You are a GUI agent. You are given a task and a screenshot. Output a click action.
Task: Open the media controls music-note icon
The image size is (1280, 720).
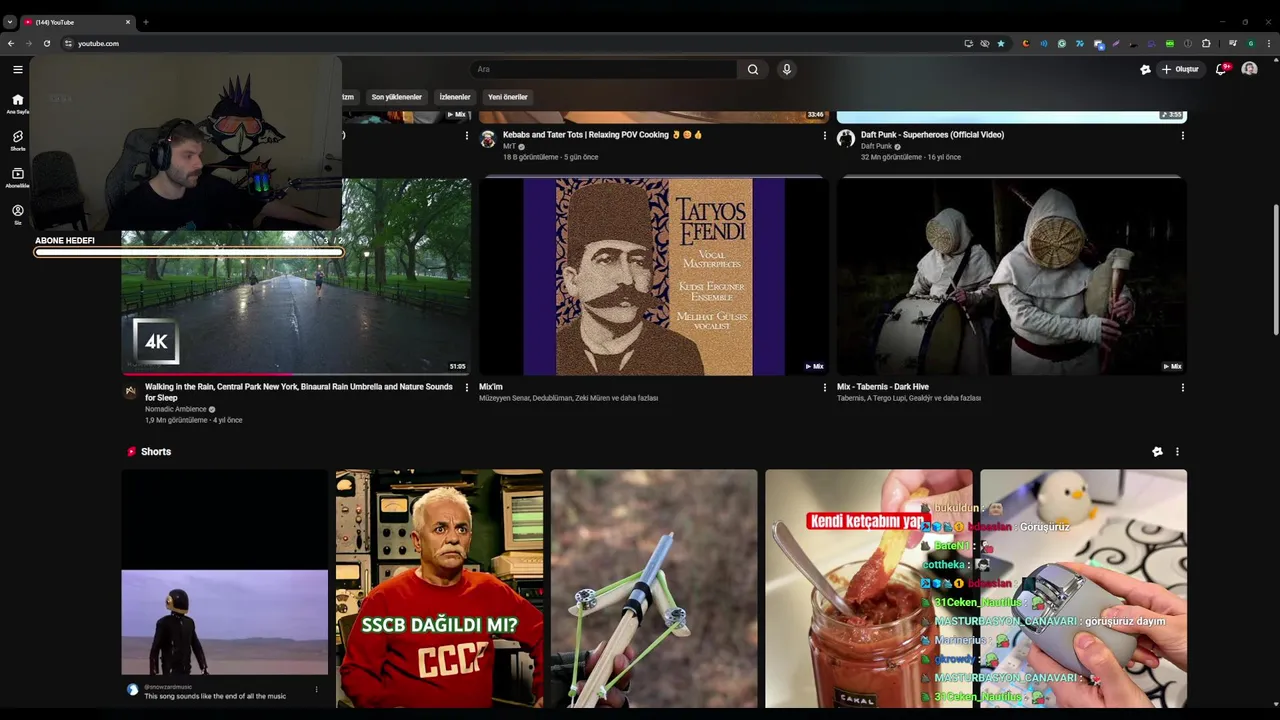point(1233,43)
